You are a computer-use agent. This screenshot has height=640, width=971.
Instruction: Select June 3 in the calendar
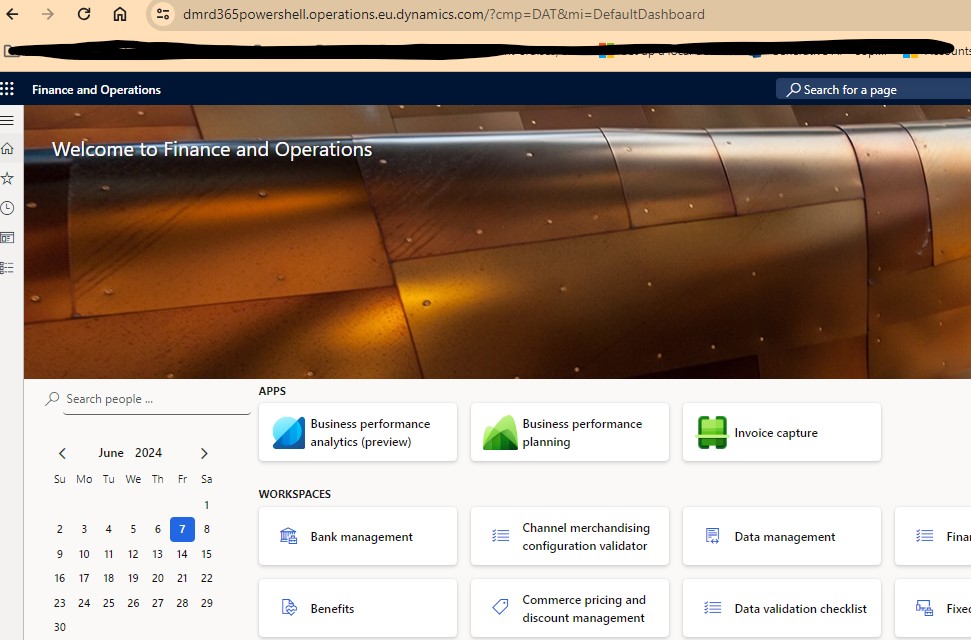[84, 529]
